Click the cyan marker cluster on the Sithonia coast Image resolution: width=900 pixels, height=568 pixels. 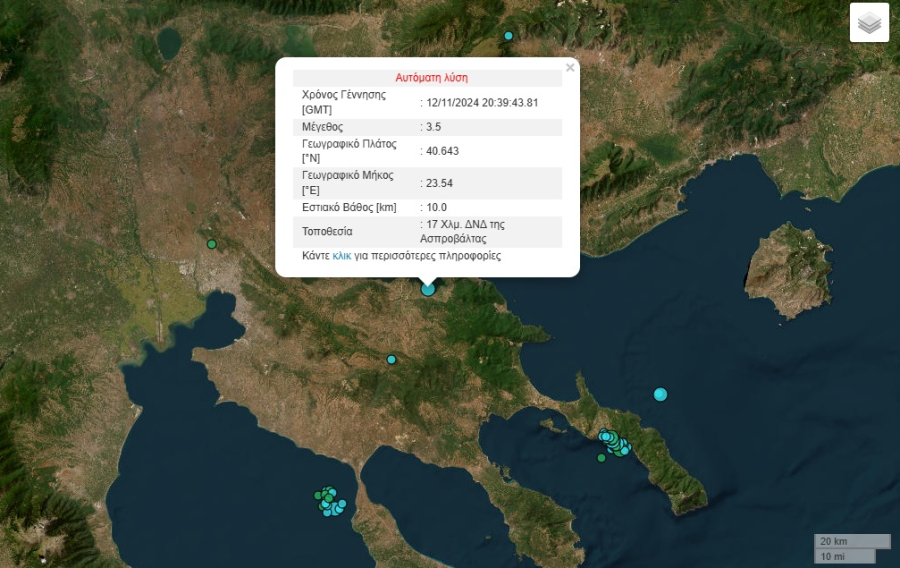tap(612, 441)
